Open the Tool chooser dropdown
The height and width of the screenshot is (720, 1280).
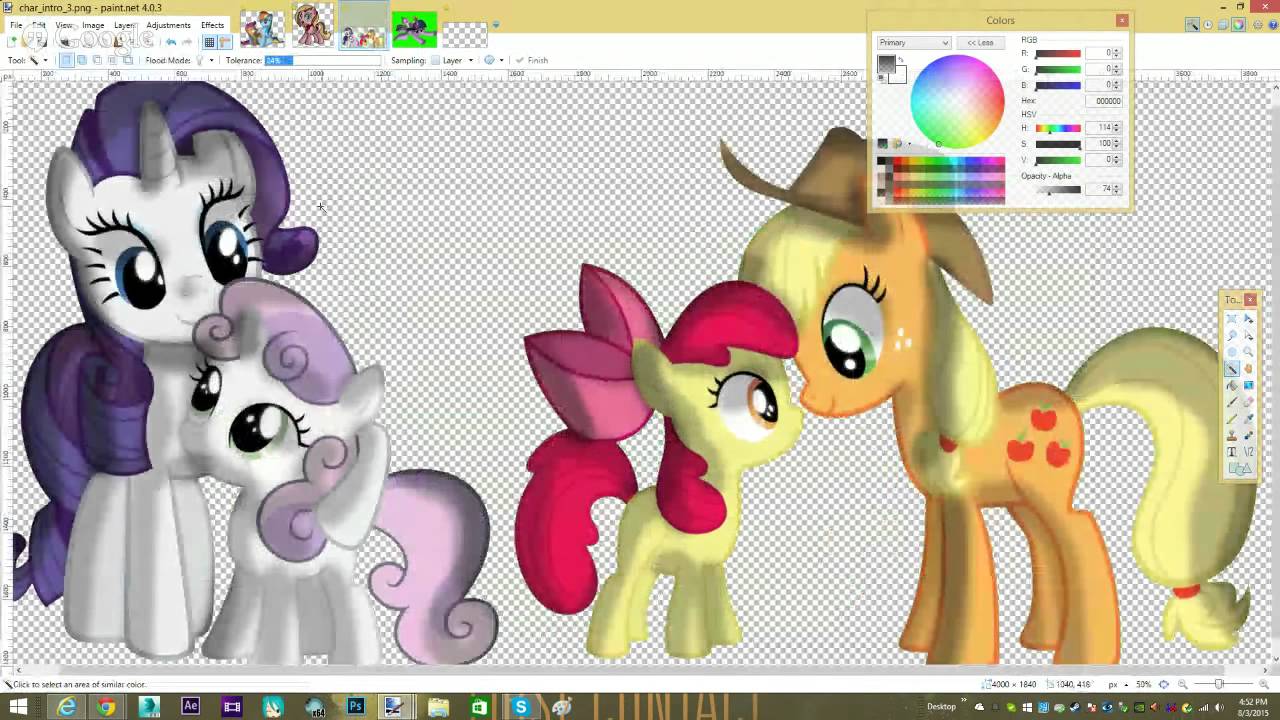pyautogui.click(x=38, y=60)
